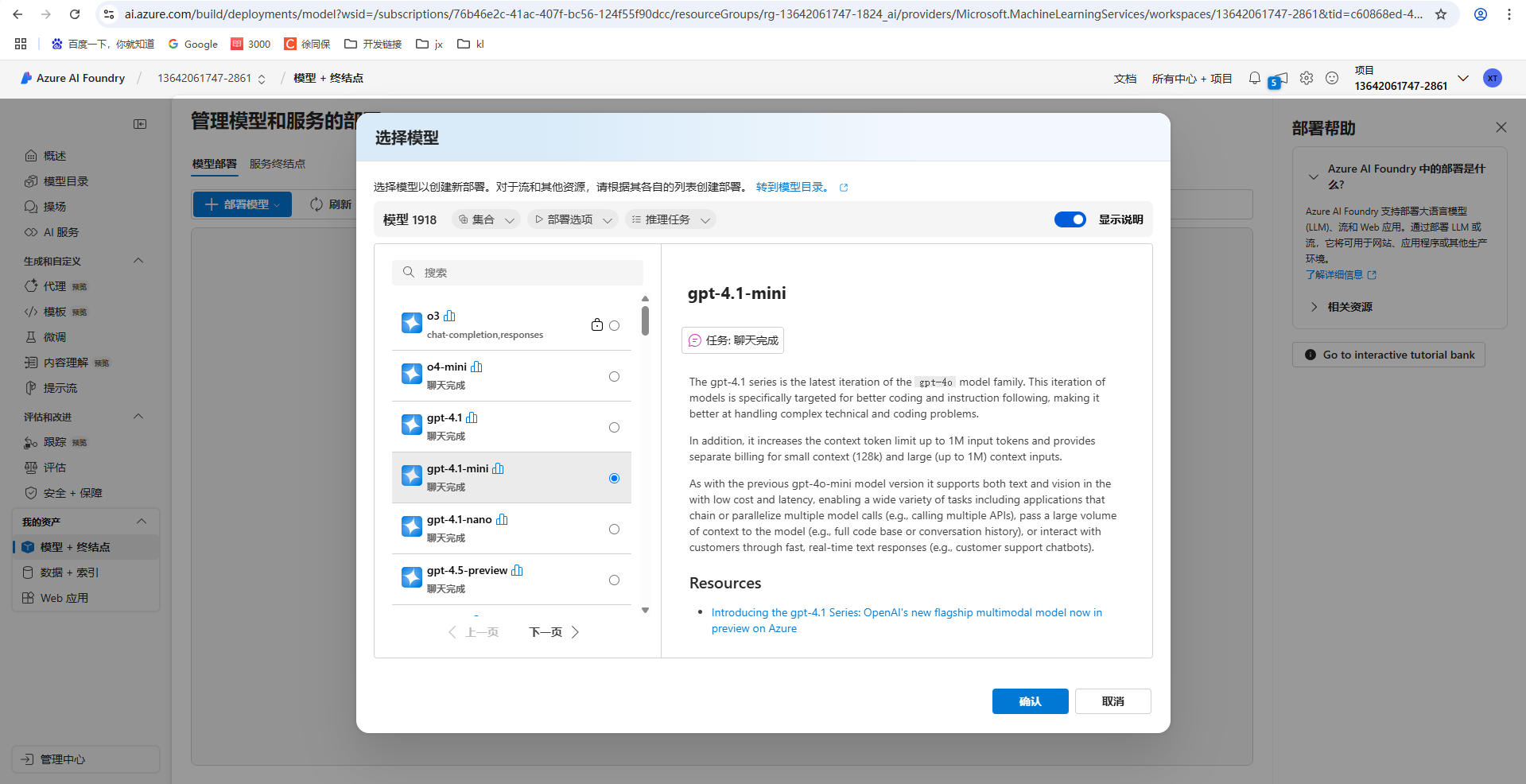Select the gpt-4.1-mini radio button

coord(614,478)
